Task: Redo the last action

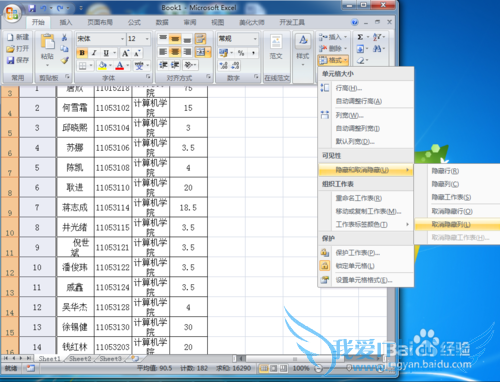Action: pos(60,8)
